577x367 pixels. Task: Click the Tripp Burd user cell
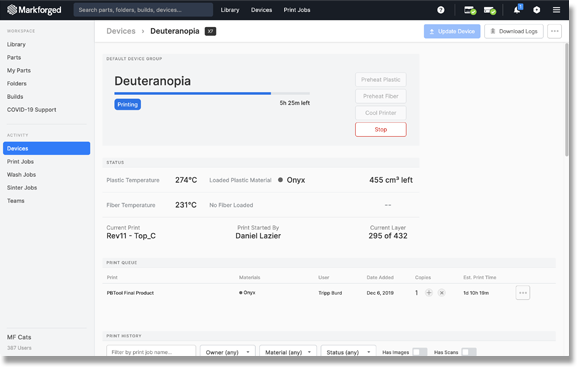(x=330, y=293)
